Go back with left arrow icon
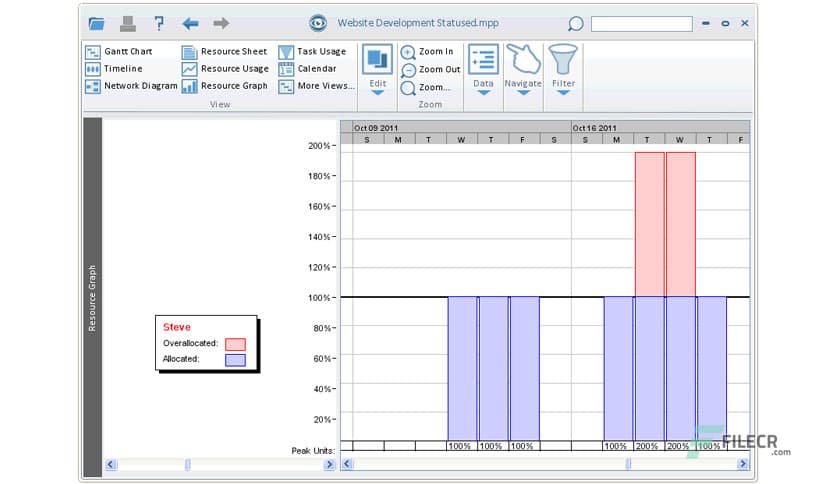The width and height of the screenshot is (836, 484). (190, 23)
